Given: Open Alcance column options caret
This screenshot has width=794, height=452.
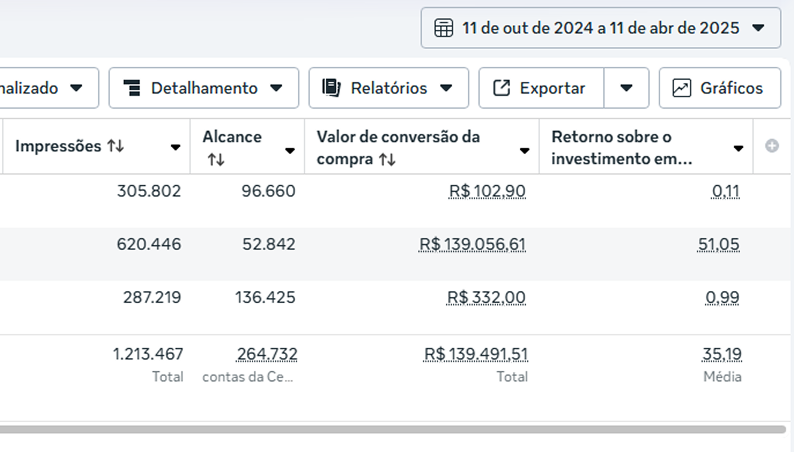Looking at the screenshot, I should coord(290,150).
